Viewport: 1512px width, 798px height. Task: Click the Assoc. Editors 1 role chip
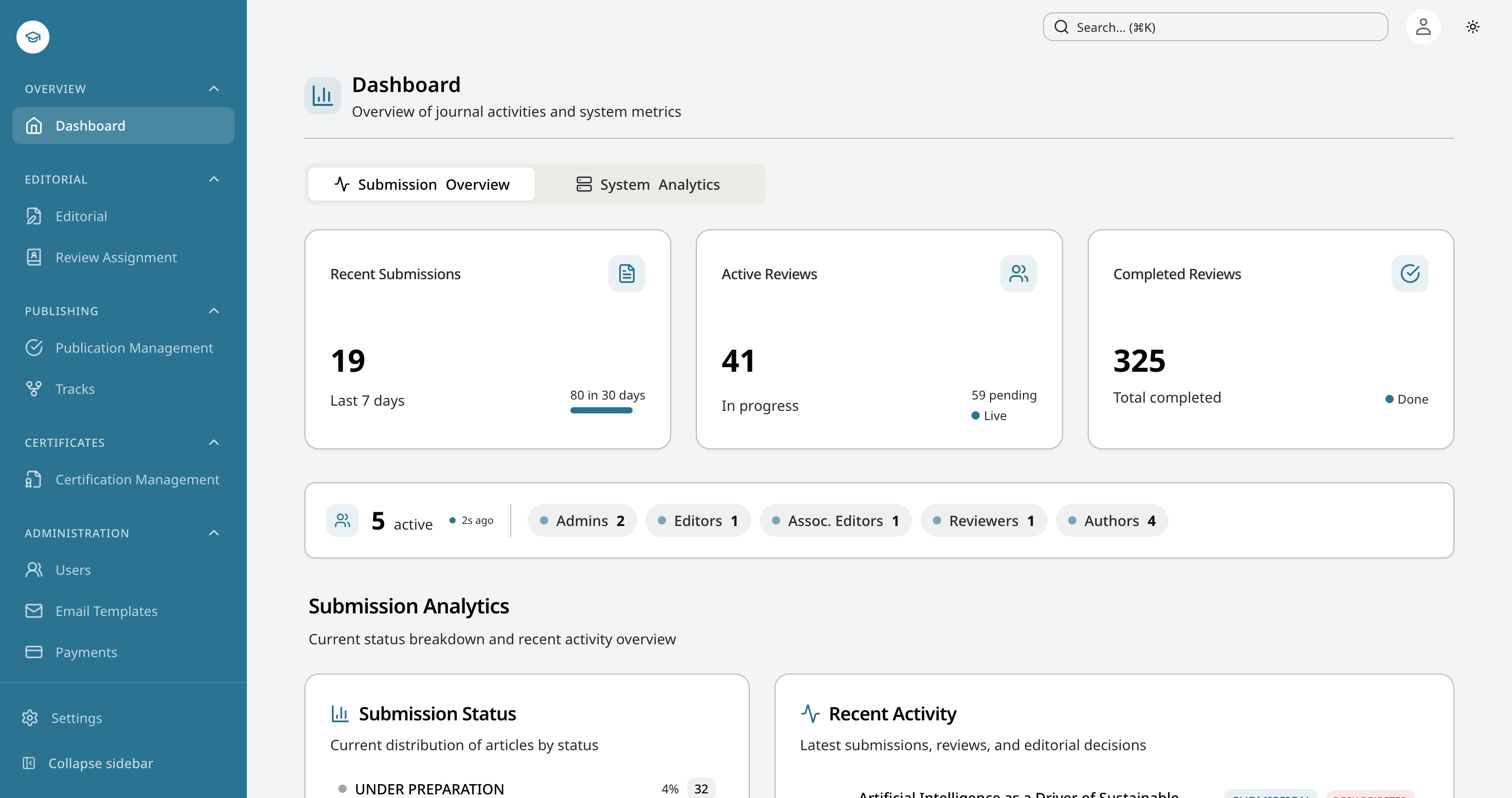click(835, 520)
